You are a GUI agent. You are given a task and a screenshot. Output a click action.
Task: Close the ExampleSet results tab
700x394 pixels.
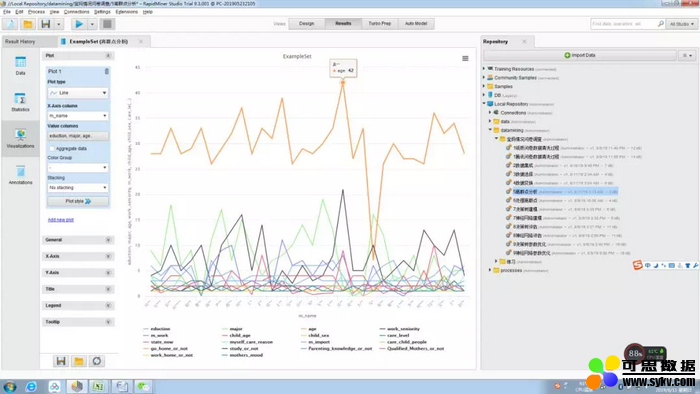pos(141,41)
